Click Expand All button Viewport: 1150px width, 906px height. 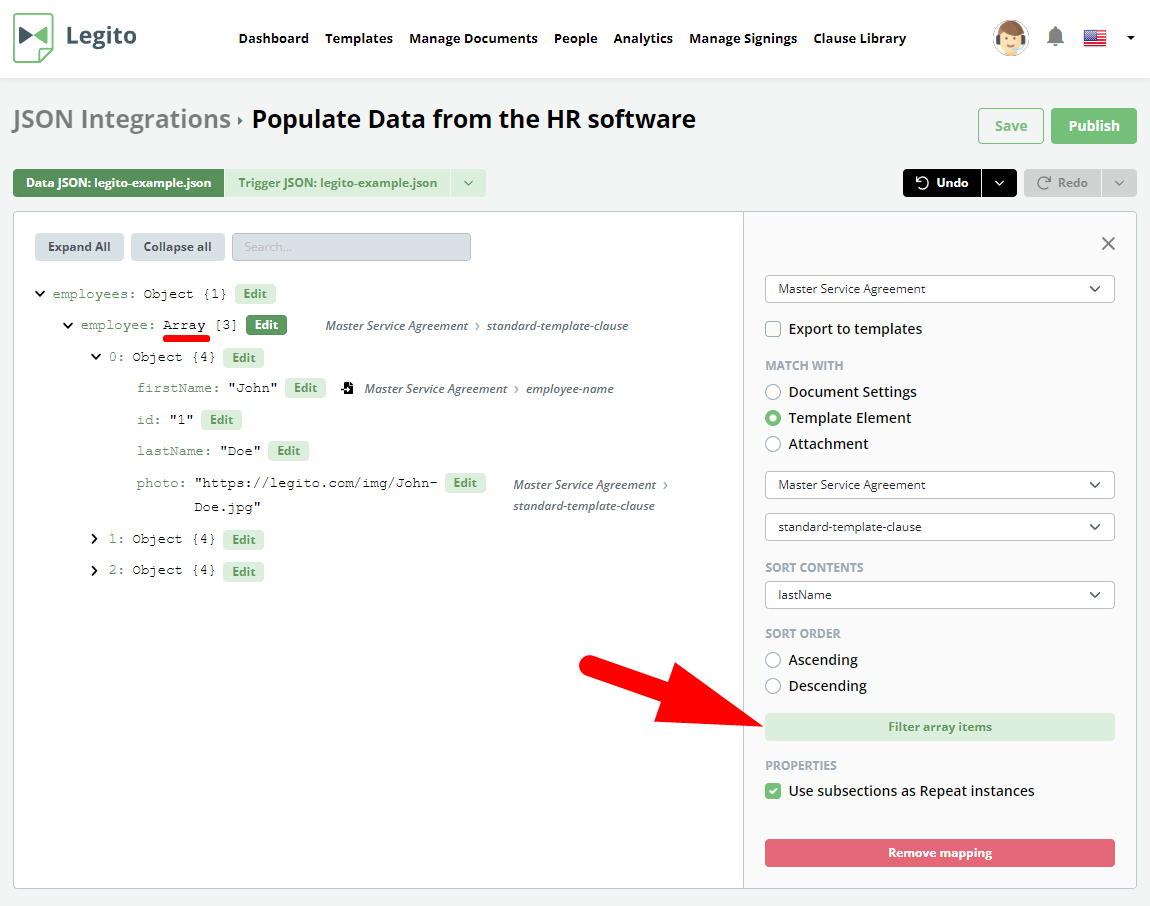click(79, 246)
